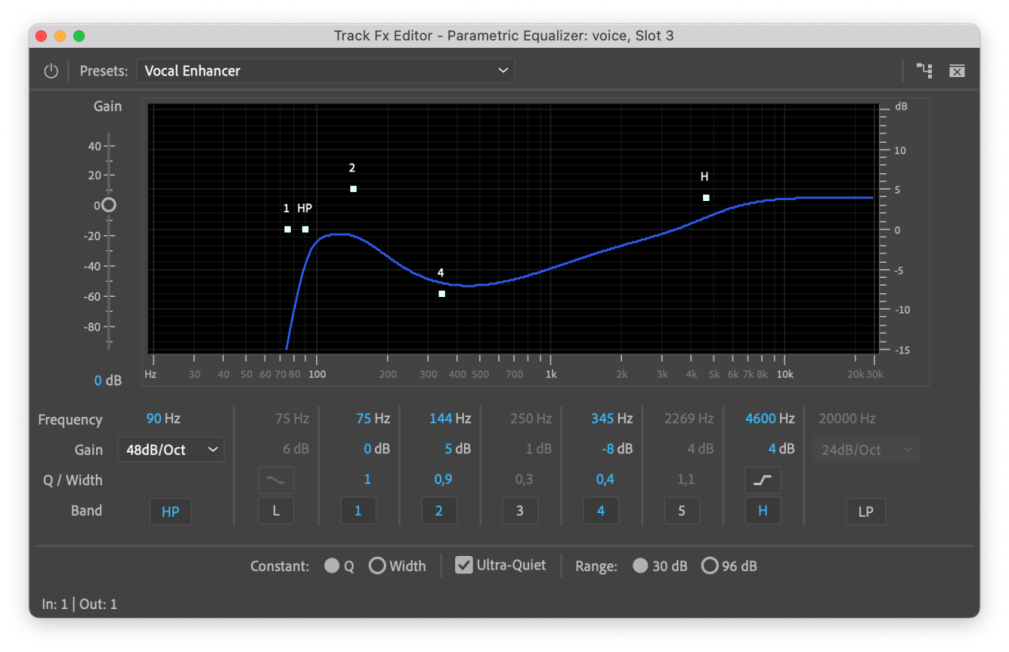
Task: Open the 48dB/Oct high-pass slope dropdown
Action: pos(171,450)
